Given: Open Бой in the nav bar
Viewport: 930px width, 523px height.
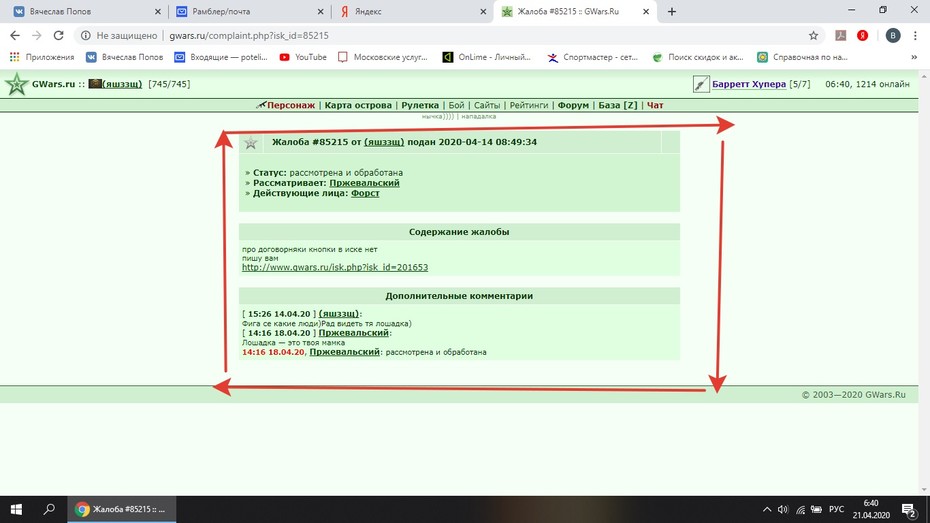Looking at the screenshot, I should click(x=456, y=105).
